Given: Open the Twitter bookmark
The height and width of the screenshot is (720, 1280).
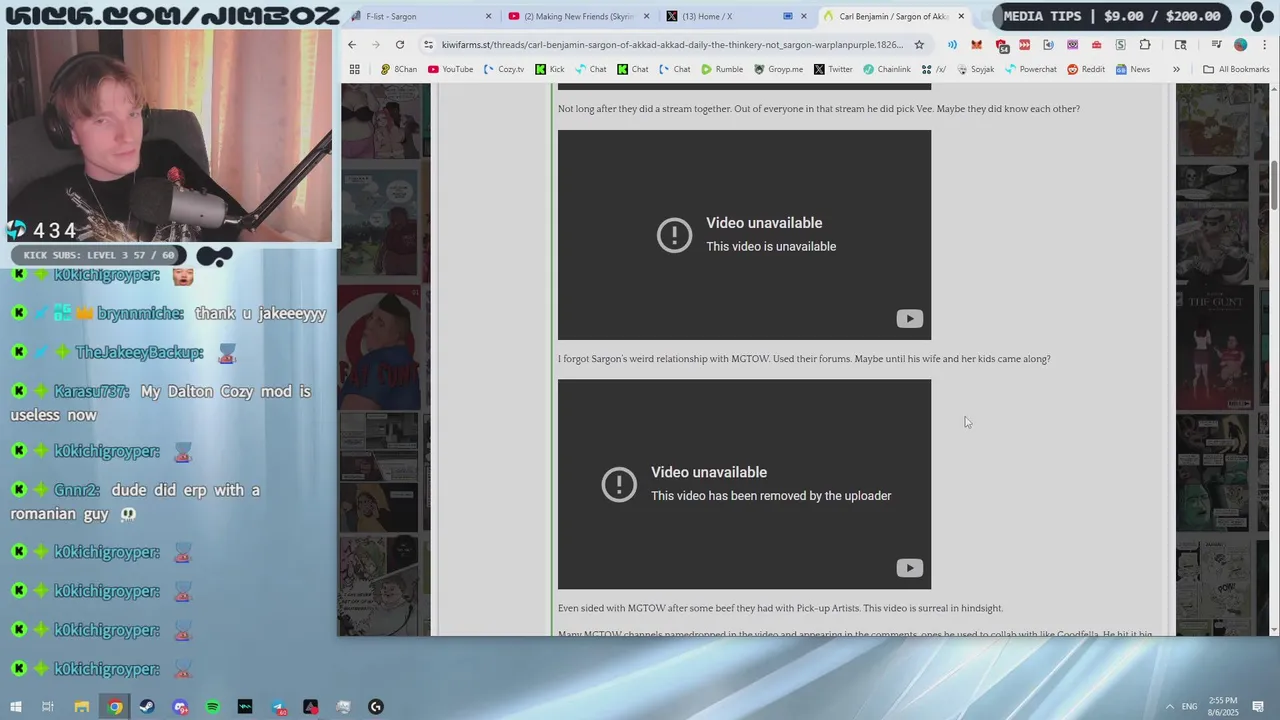Looking at the screenshot, I should click(x=833, y=69).
